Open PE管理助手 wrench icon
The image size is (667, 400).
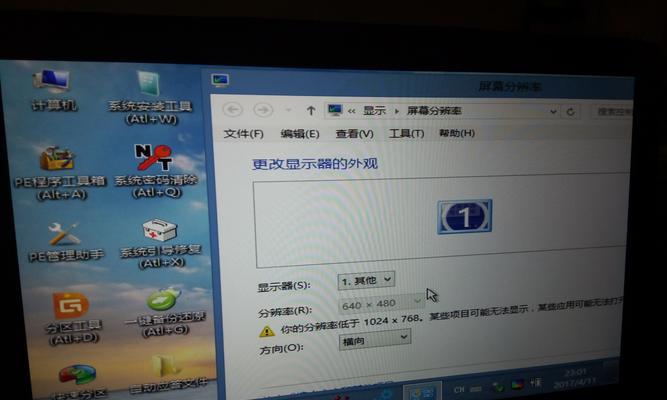tap(65, 242)
